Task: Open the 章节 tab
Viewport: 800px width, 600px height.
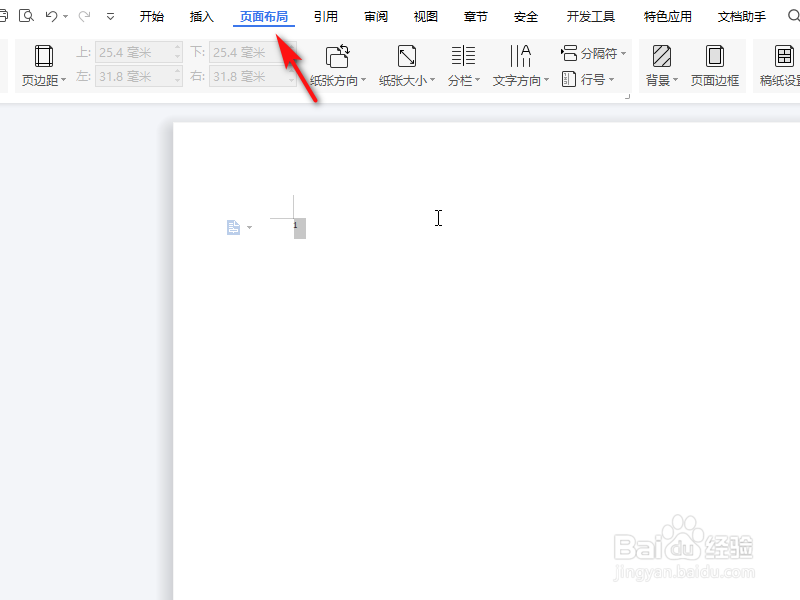Action: pyautogui.click(x=476, y=17)
